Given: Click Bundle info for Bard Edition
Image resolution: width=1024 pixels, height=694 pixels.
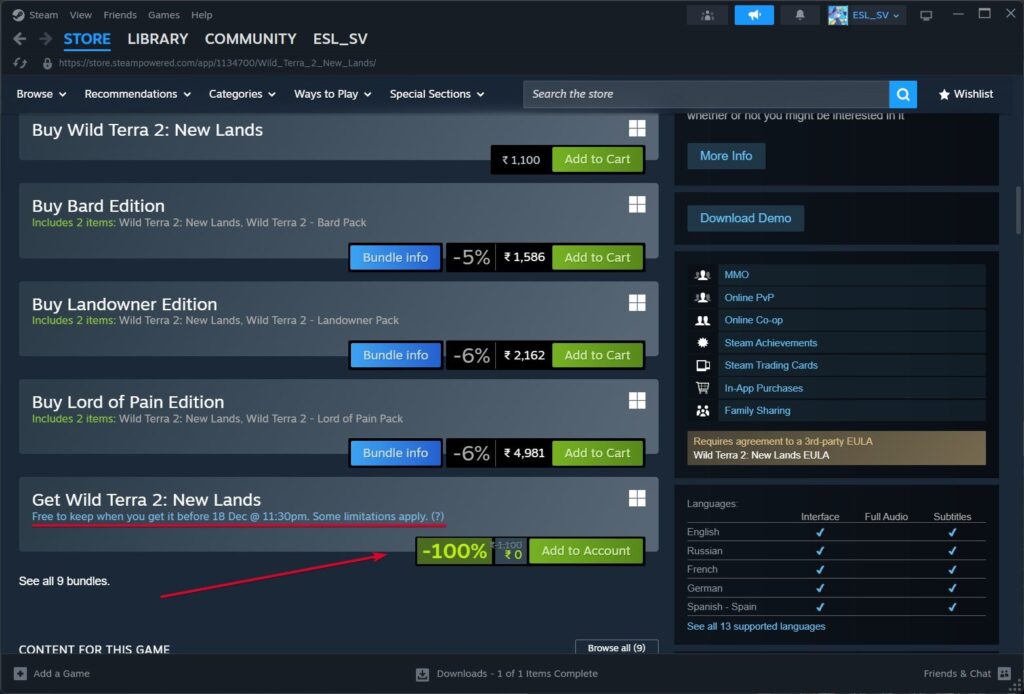Looking at the screenshot, I should pyautogui.click(x=395, y=257).
